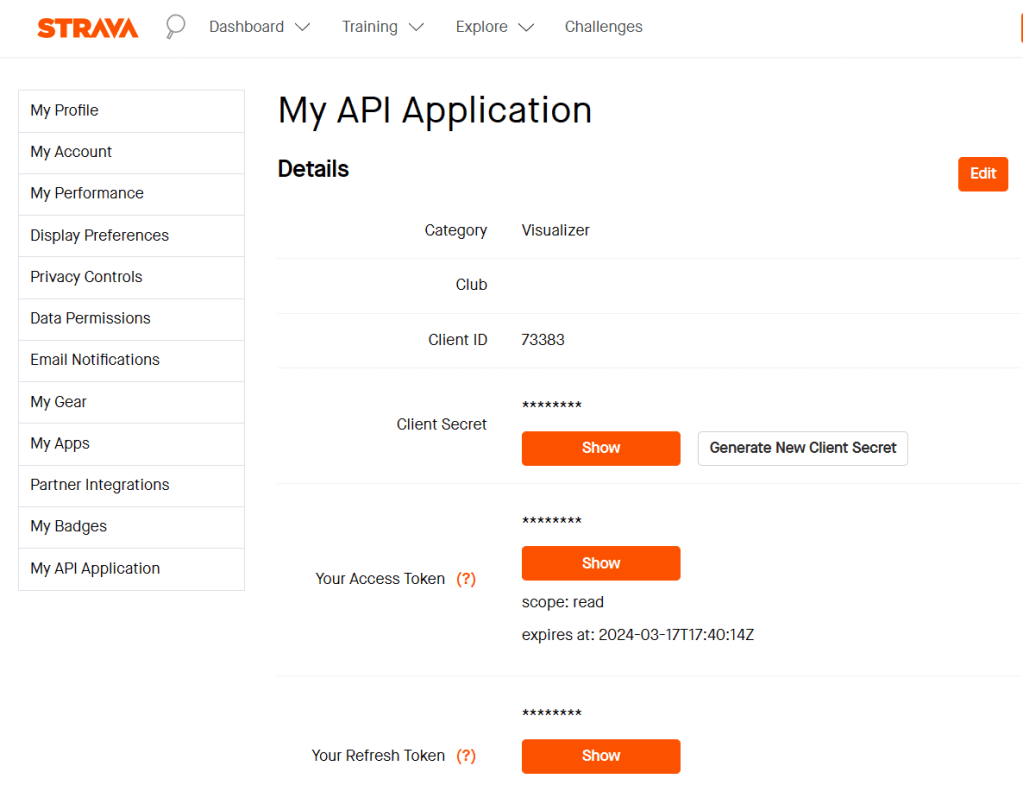Reveal the Access Token with Show
This screenshot has height=785, width=1023.
pos(600,563)
